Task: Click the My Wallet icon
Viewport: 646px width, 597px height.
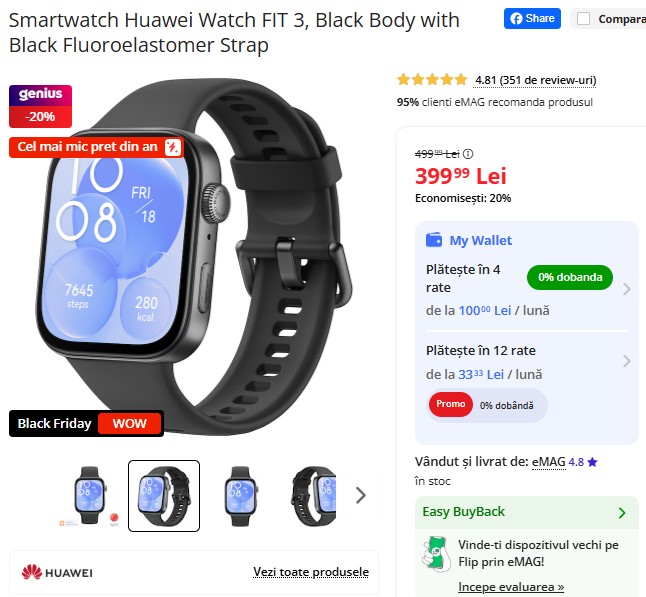Action: (x=434, y=240)
